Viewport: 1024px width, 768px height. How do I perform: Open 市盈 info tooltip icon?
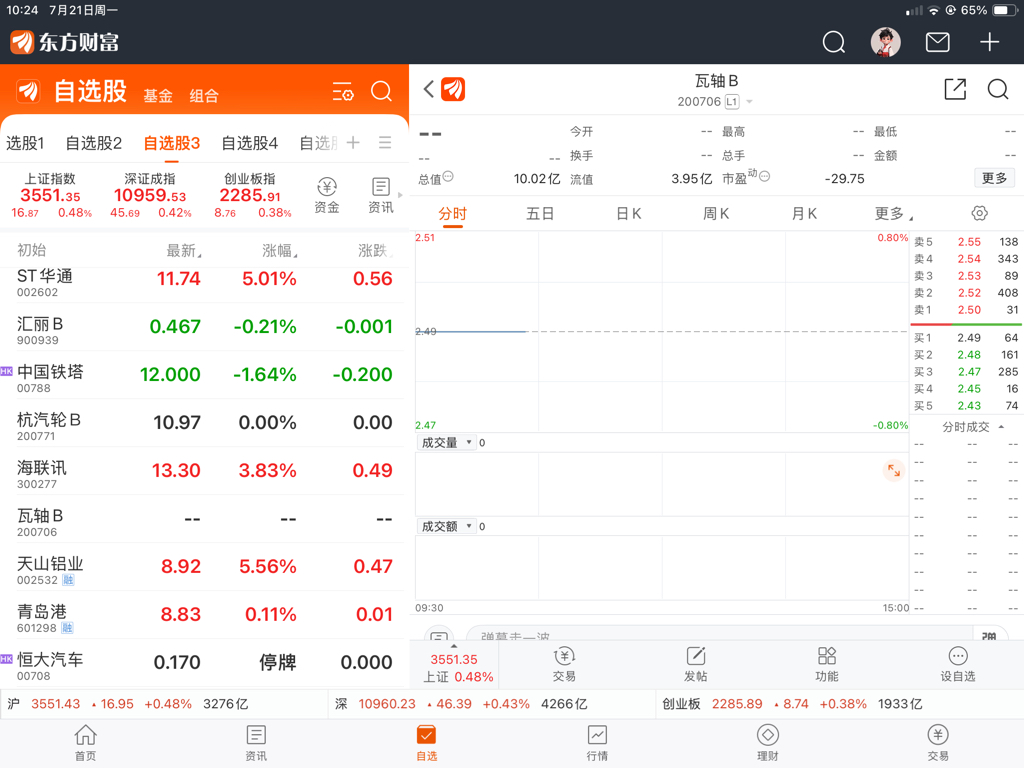(x=765, y=176)
